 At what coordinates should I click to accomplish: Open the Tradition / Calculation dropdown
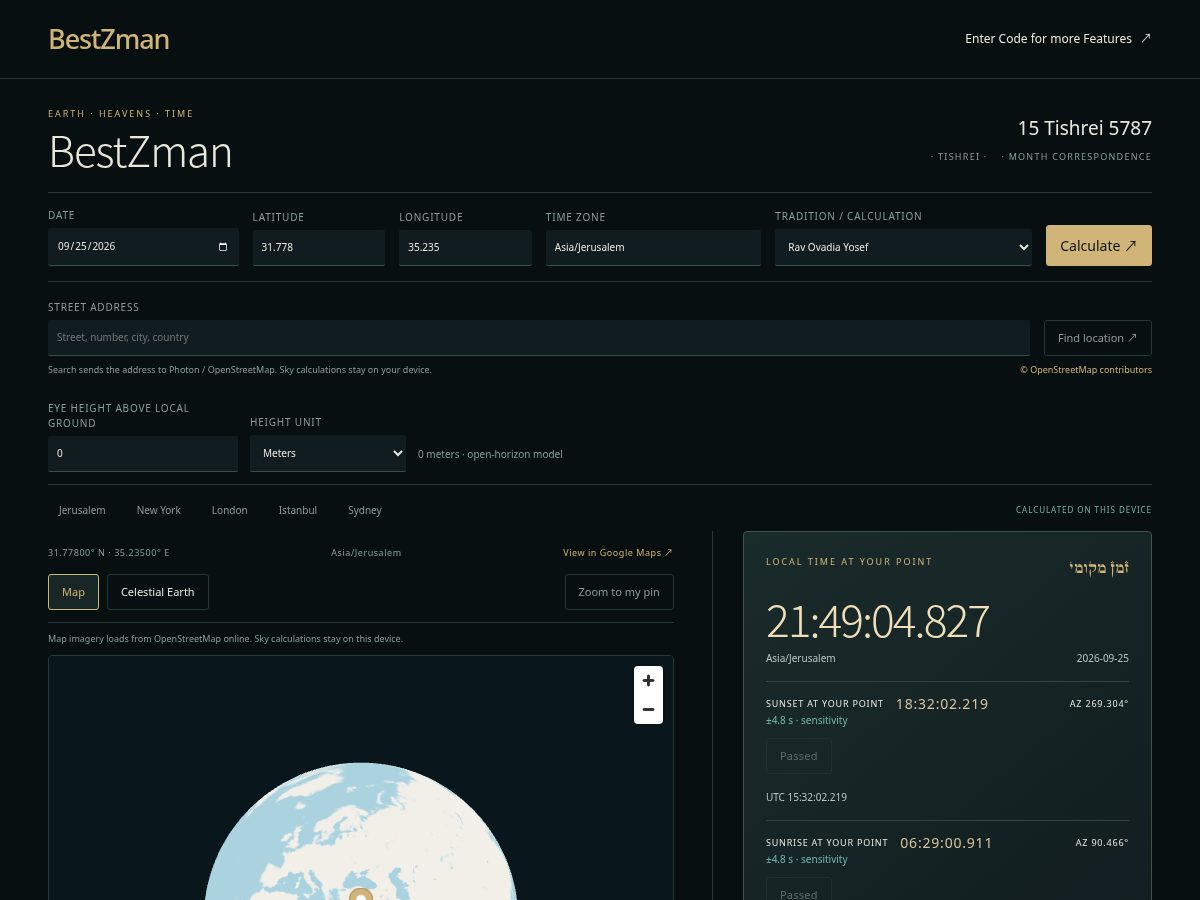pyautogui.click(x=903, y=247)
